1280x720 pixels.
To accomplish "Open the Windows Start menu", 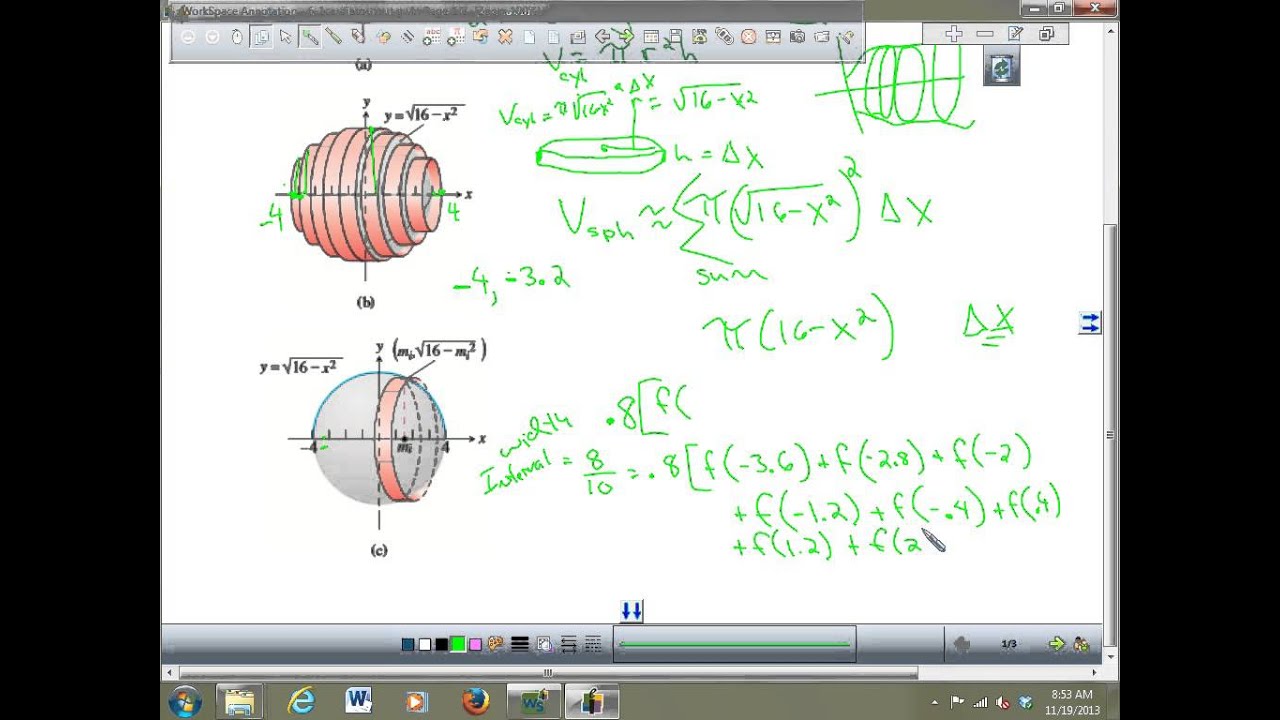I will [x=186, y=702].
